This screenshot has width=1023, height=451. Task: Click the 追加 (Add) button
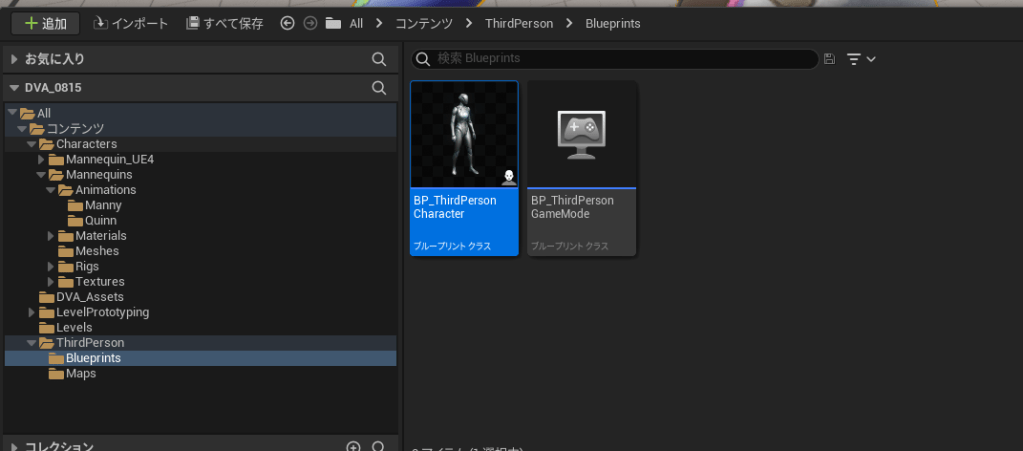pos(44,23)
